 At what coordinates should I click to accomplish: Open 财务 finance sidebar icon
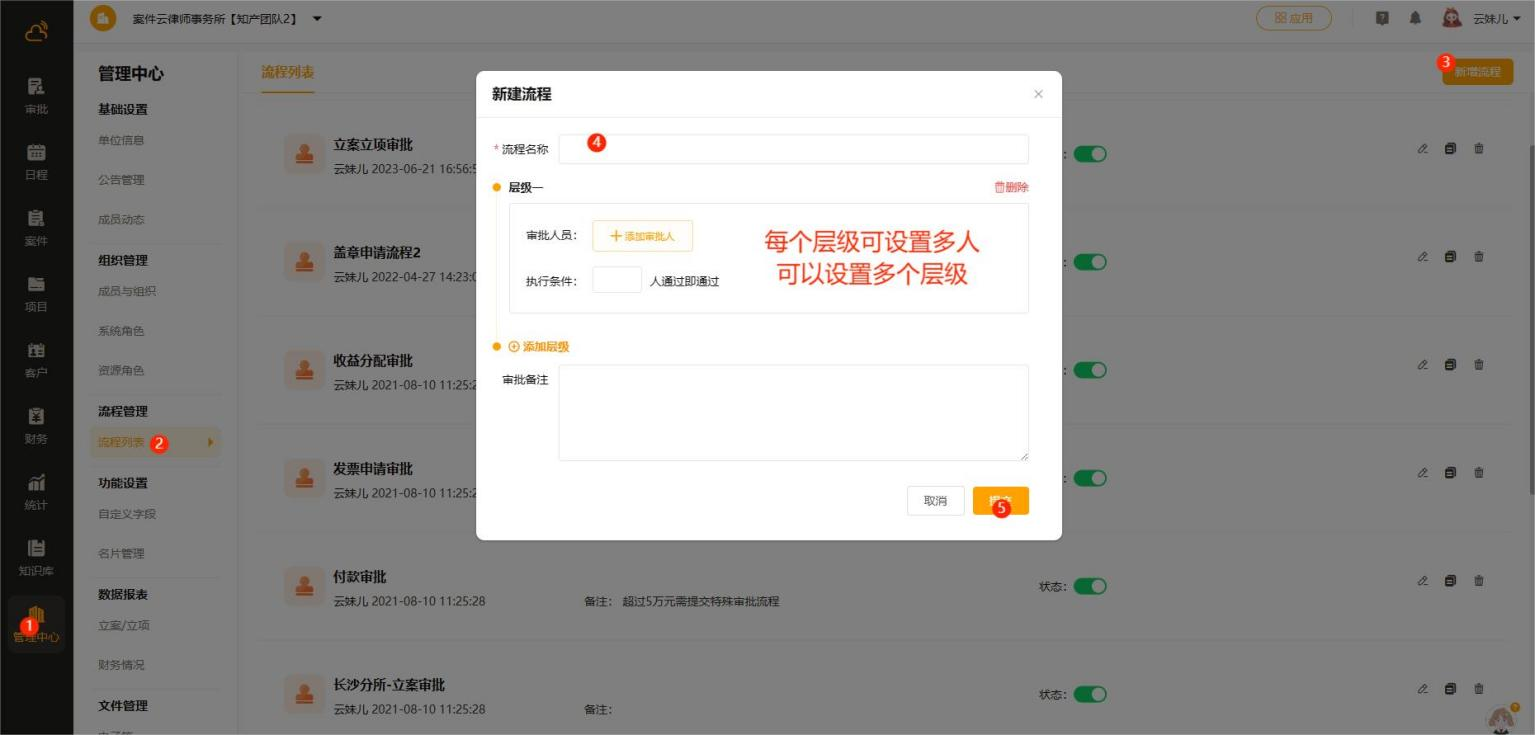coord(36,425)
